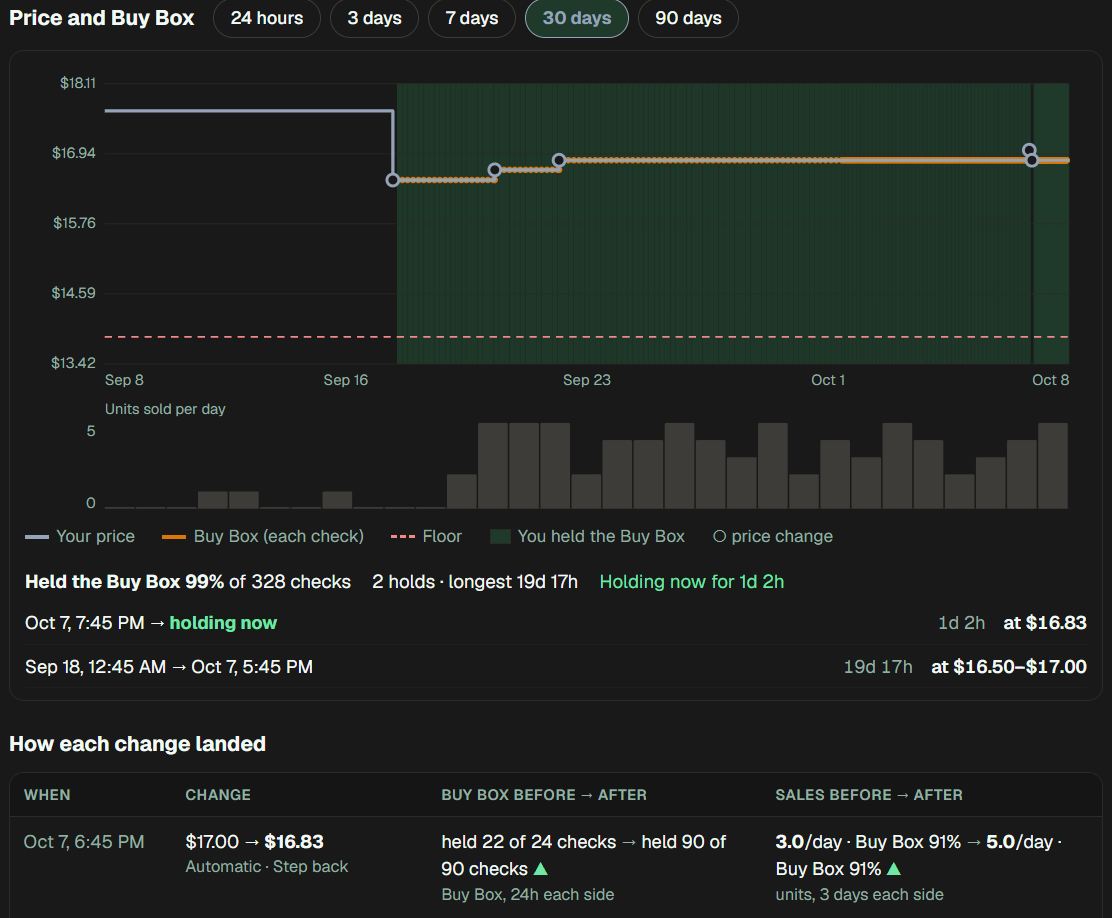Click the lower price change marker near Oct 8
The image size is (1112, 918).
pos(1032,161)
